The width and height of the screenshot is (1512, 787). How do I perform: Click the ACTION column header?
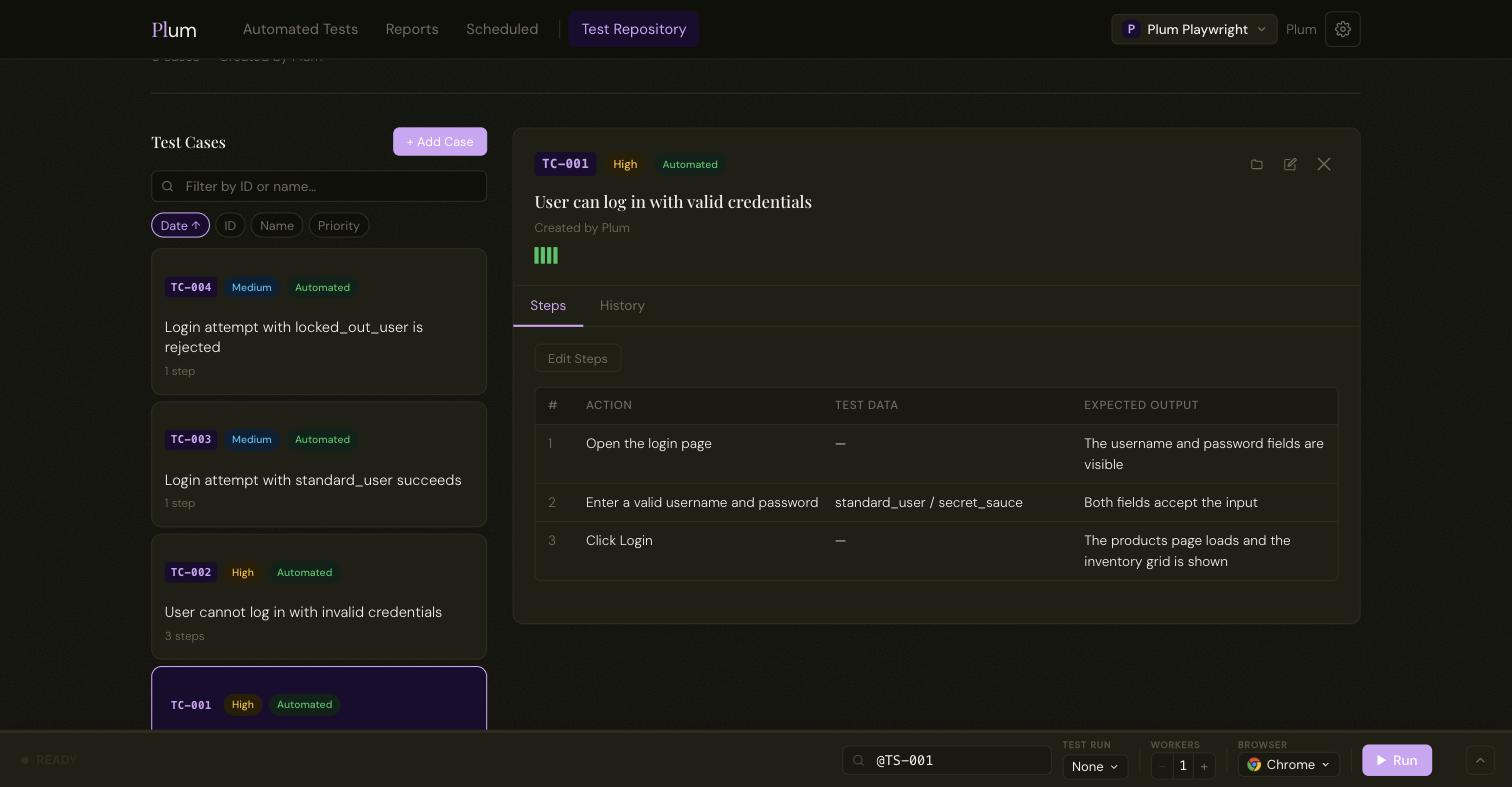(609, 405)
